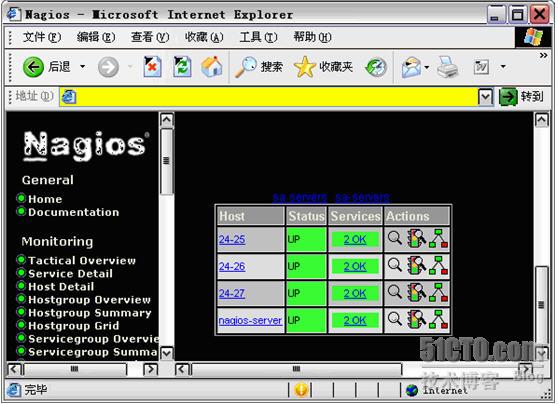View service details icon for nagios-server
Image resolution: width=558 pixels, height=404 pixels.
pyautogui.click(x=416, y=320)
